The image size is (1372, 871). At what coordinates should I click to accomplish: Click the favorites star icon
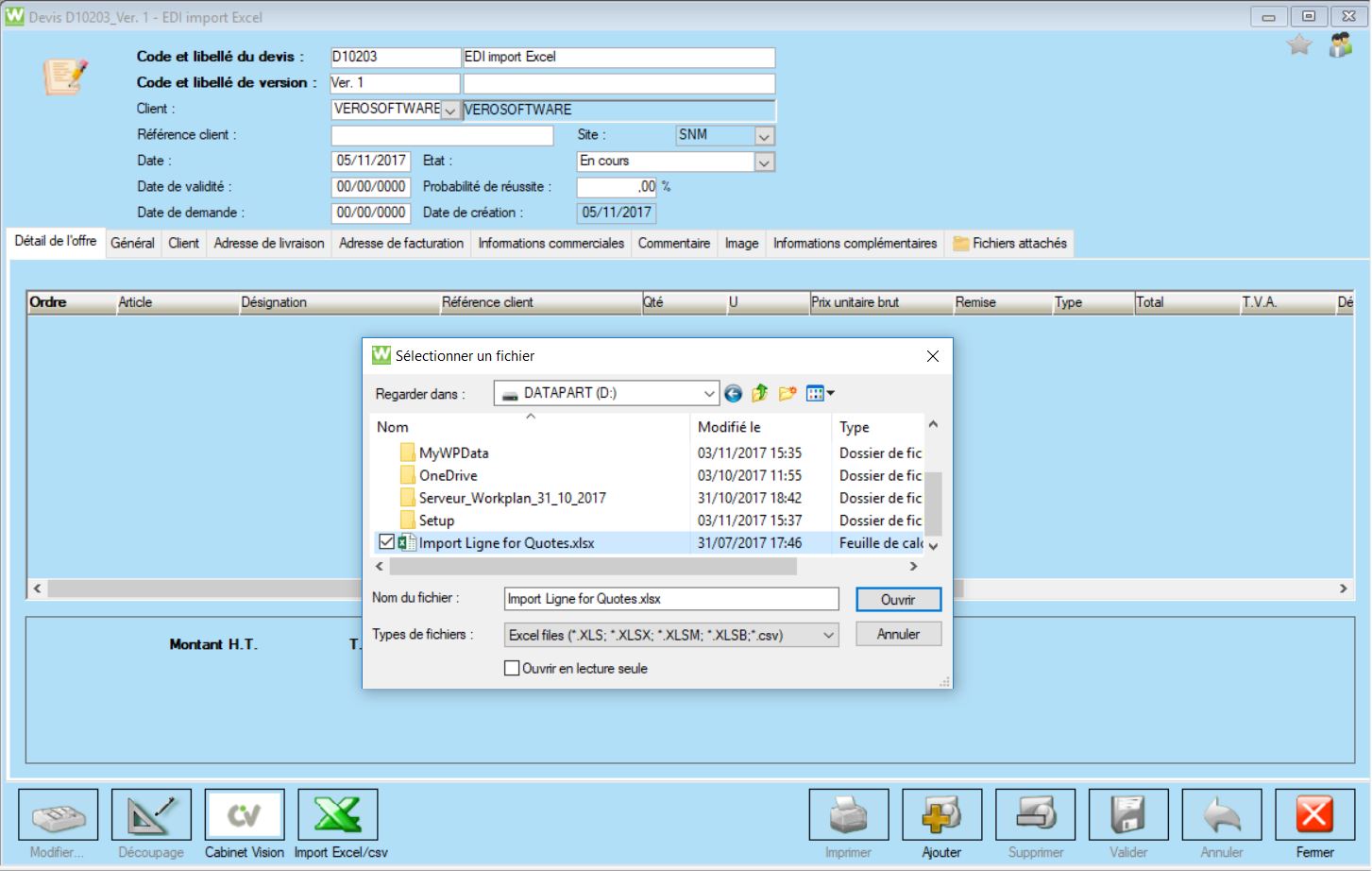point(1299,44)
